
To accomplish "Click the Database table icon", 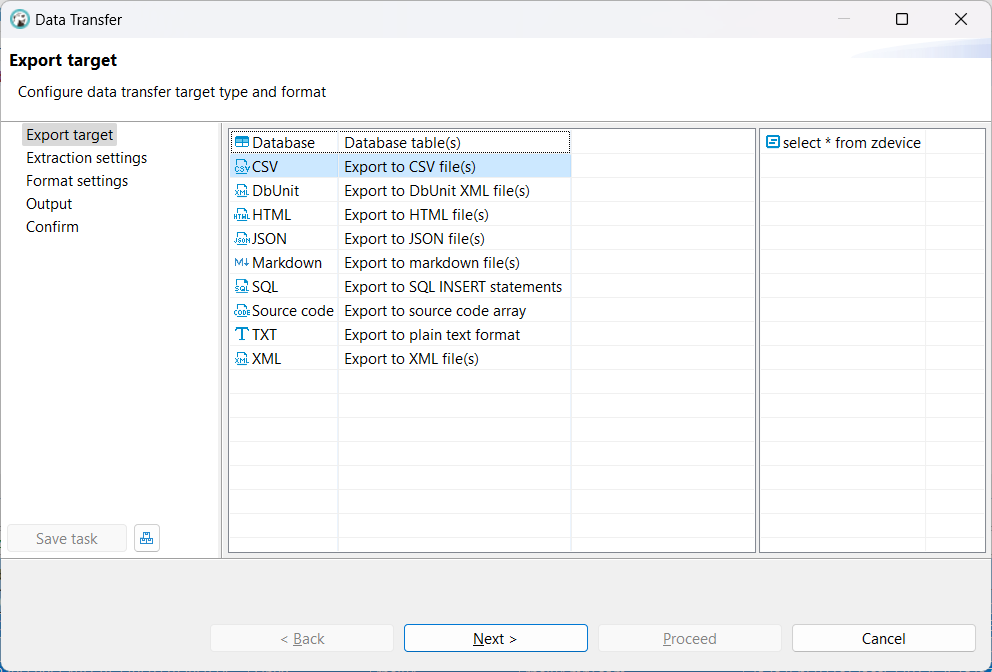I will [x=241, y=143].
